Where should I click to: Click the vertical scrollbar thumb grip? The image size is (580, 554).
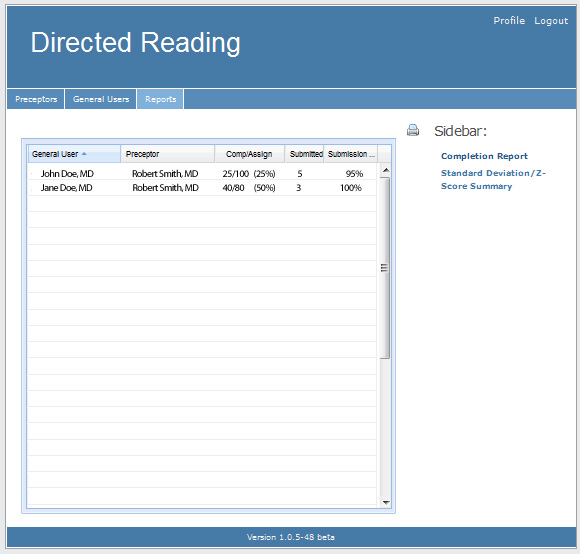pyautogui.click(x=385, y=268)
